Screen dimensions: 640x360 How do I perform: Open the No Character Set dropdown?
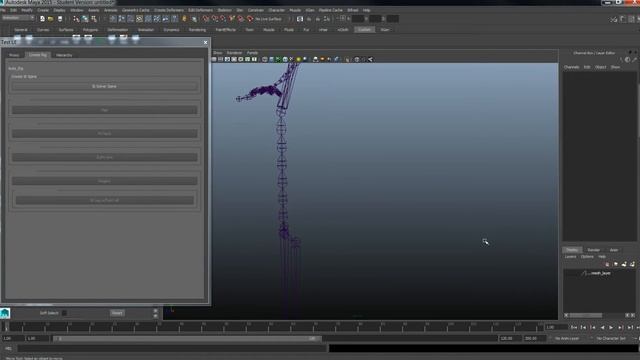pos(611,338)
